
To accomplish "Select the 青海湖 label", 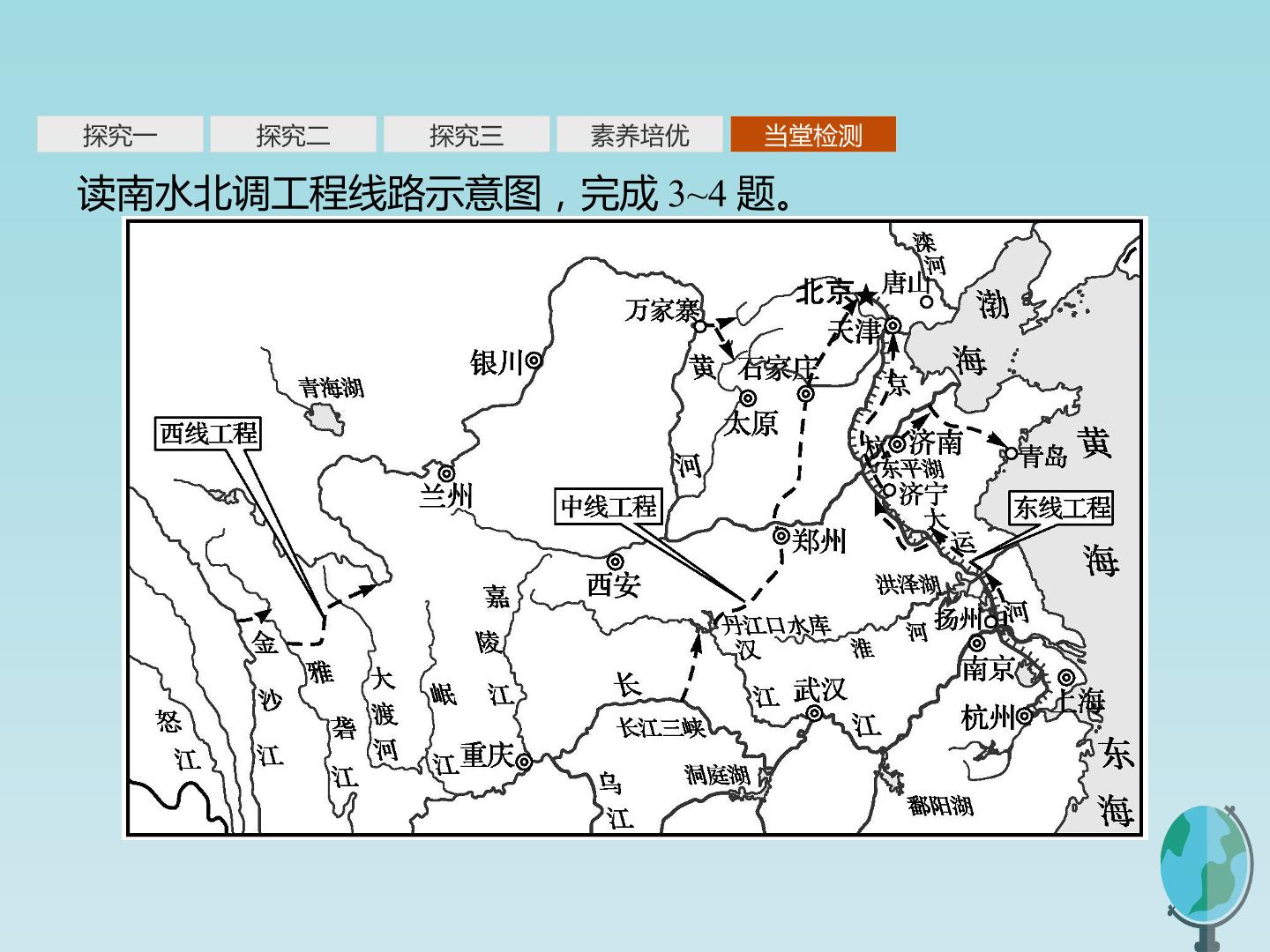I will click(x=331, y=387).
